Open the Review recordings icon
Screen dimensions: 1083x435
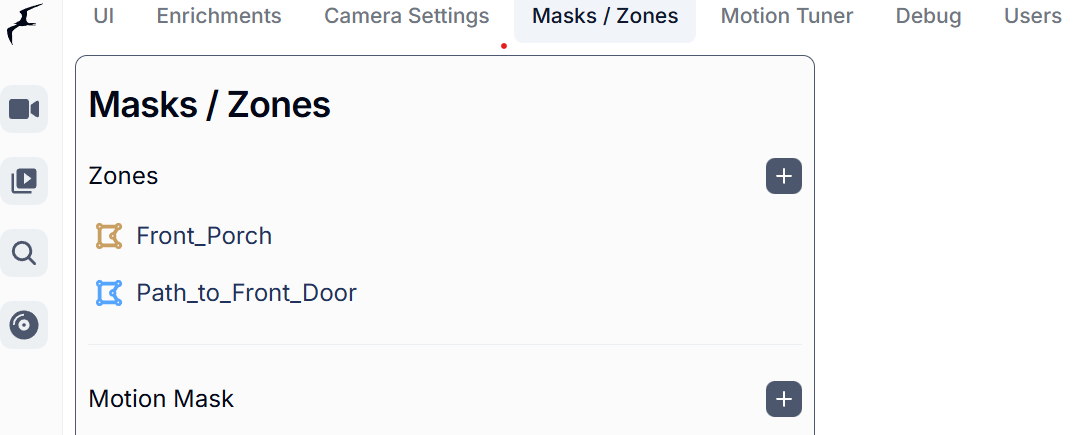point(24,181)
